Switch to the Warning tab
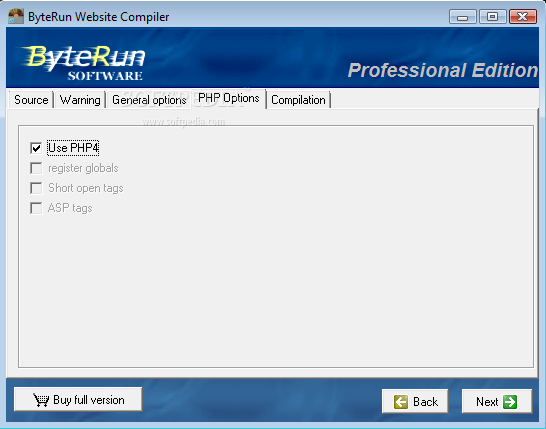Viewport: 546px width, 429px height. pyautogui.click(x=80, y=100)
